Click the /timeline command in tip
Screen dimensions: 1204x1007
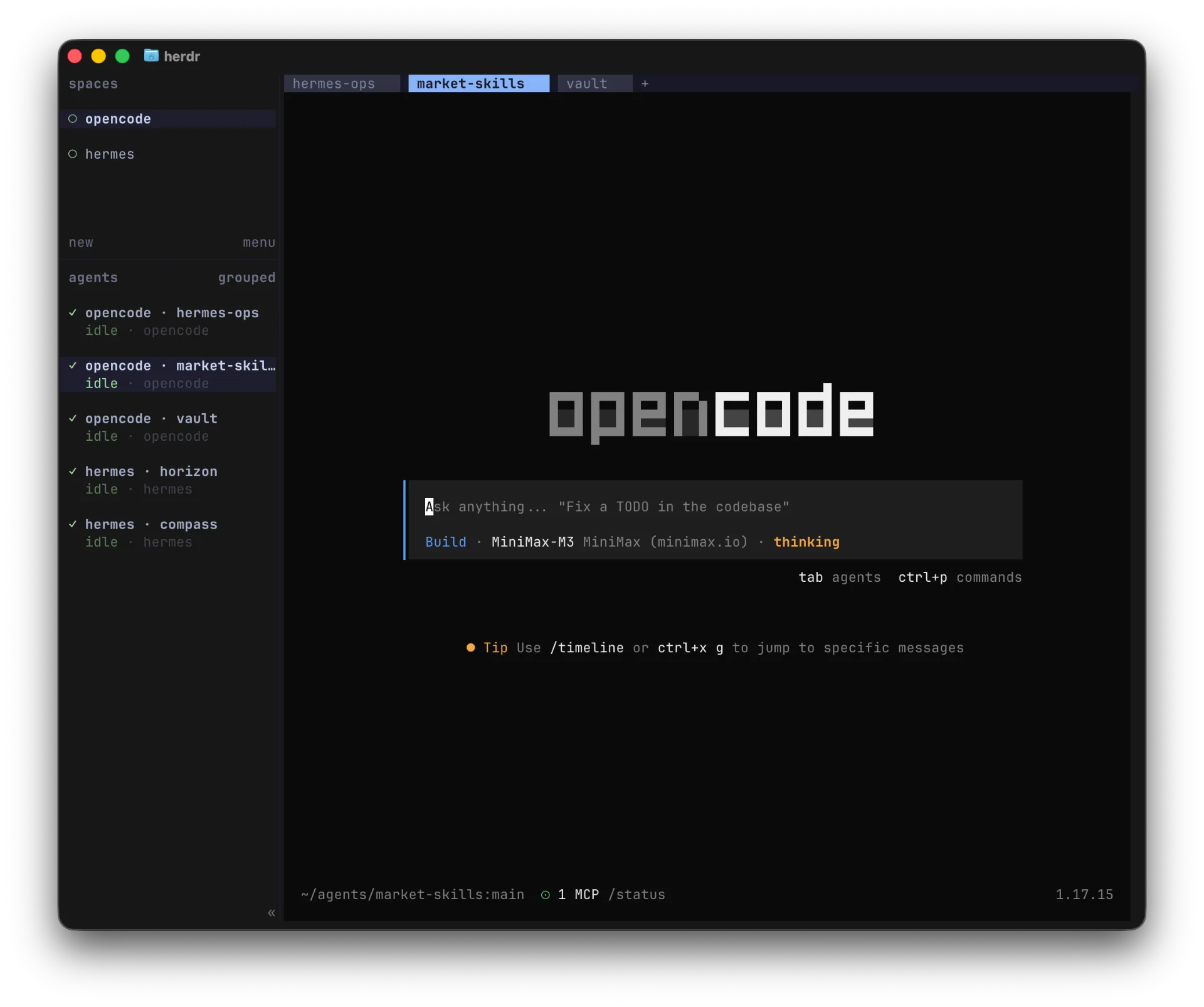[586, 648]
